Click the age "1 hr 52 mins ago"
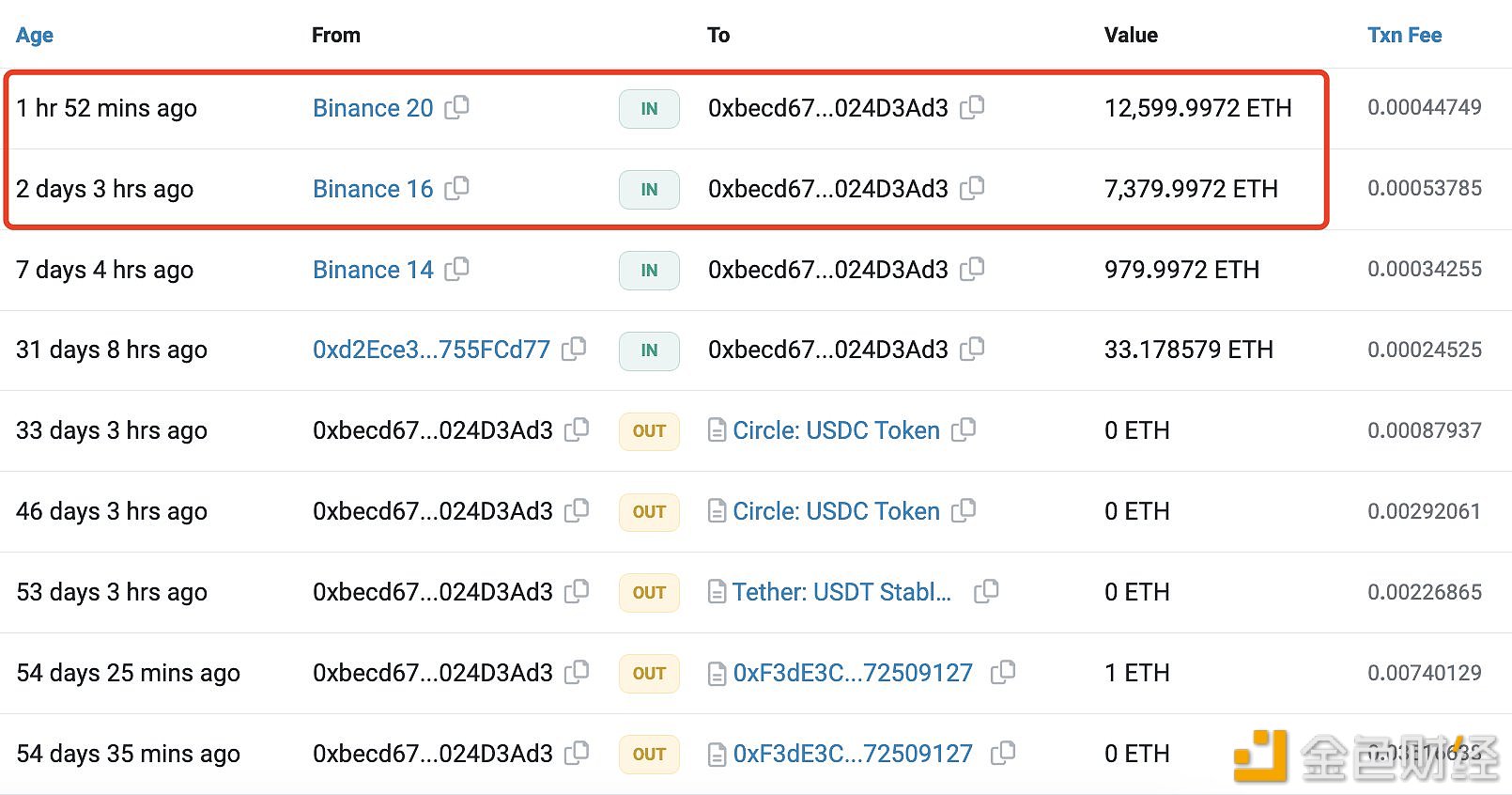The height and width of the screenshot is (795, 1512). coord(106,108)
